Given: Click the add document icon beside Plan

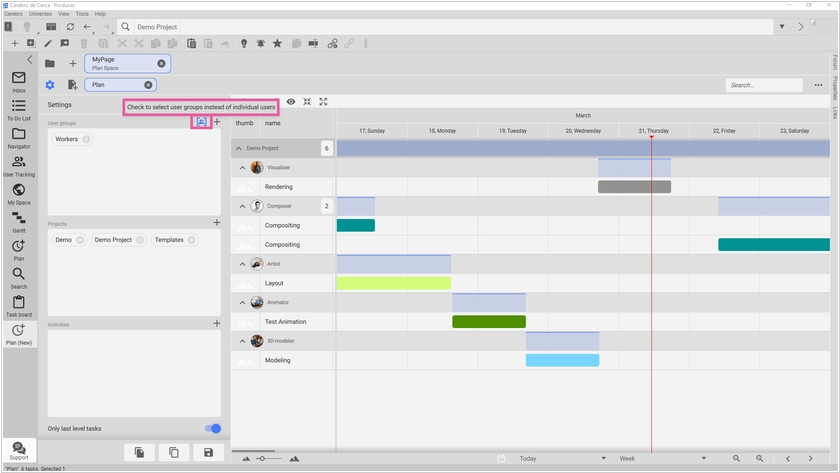Looking at the screenshot, I should (72, 85).
